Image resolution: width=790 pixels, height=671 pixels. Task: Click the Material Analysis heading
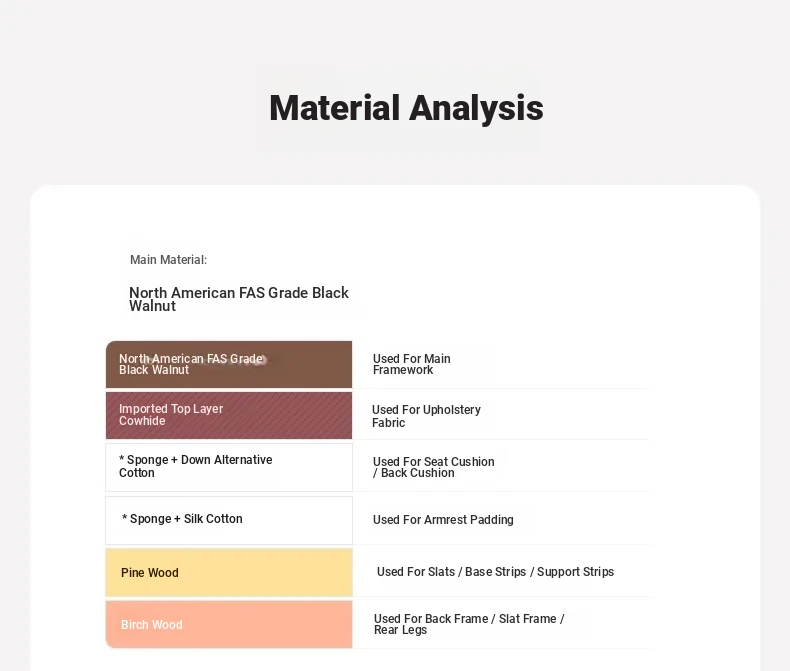pyautogui.click(x=406, y=108)
